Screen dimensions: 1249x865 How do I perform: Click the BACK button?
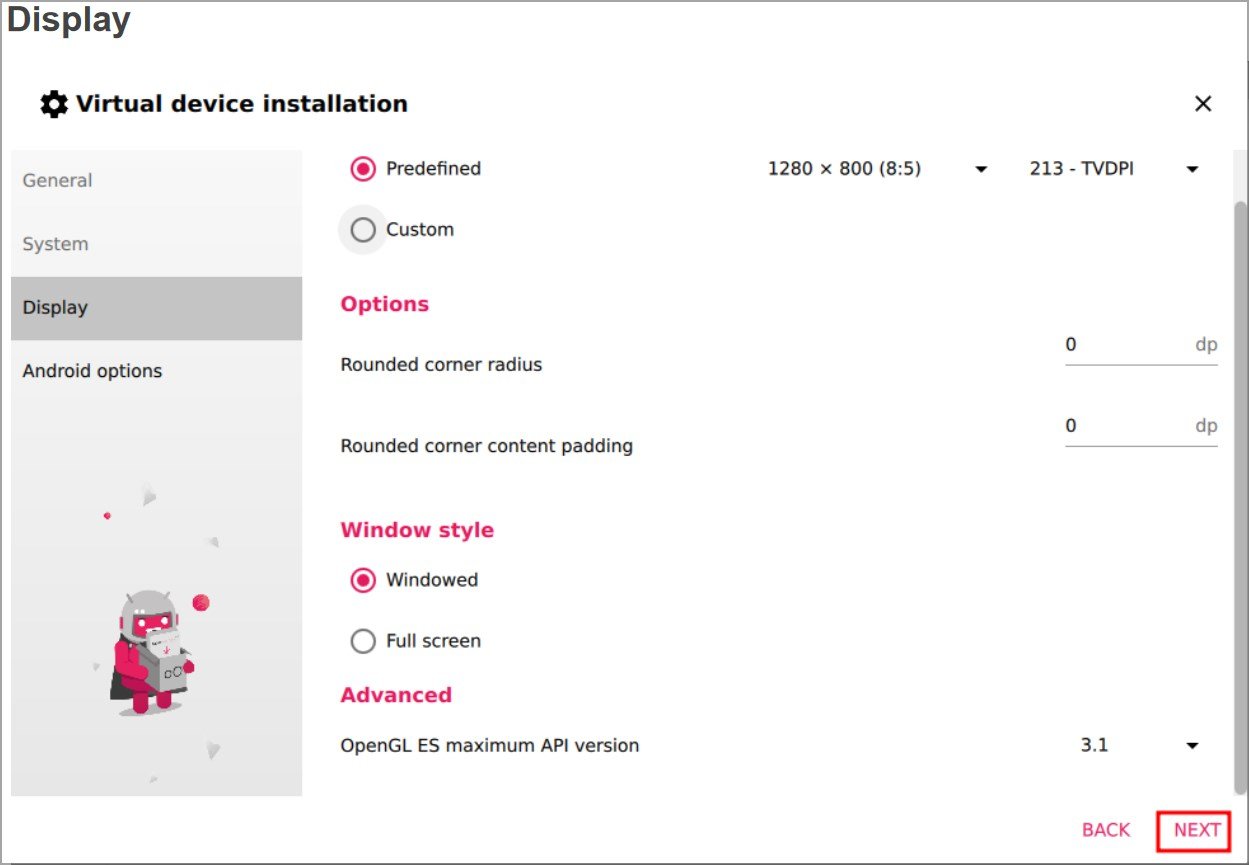pyautogui.click(x=1106, y=830)
